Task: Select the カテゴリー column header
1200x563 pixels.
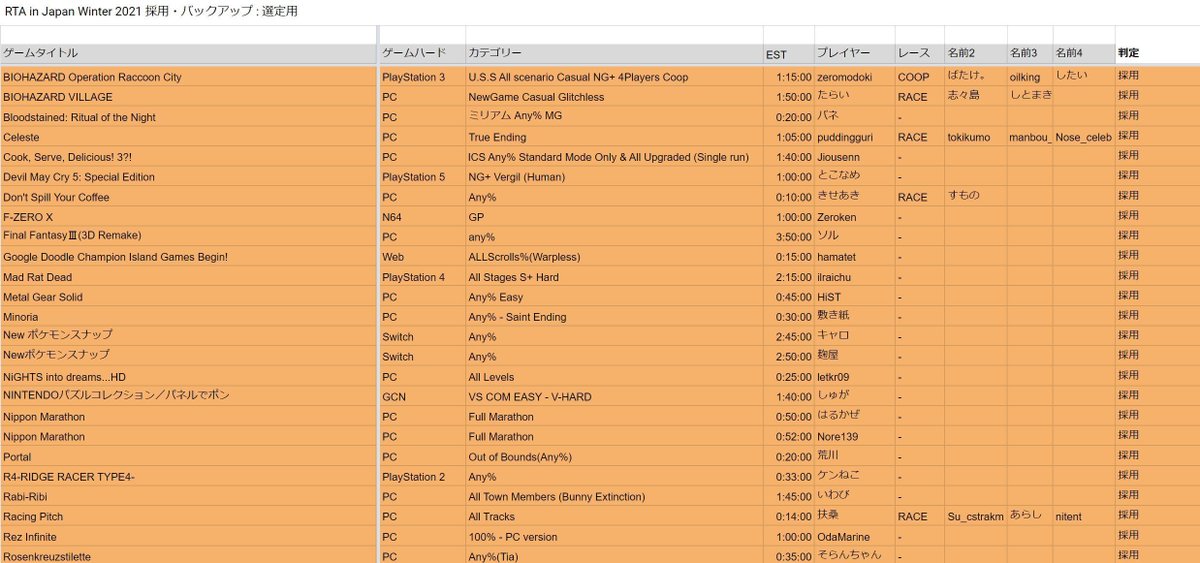Action: [614, 53]
